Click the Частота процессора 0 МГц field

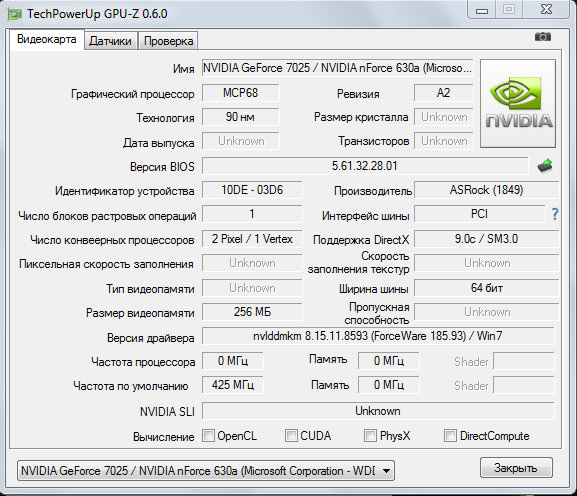[x=233, y=361]
